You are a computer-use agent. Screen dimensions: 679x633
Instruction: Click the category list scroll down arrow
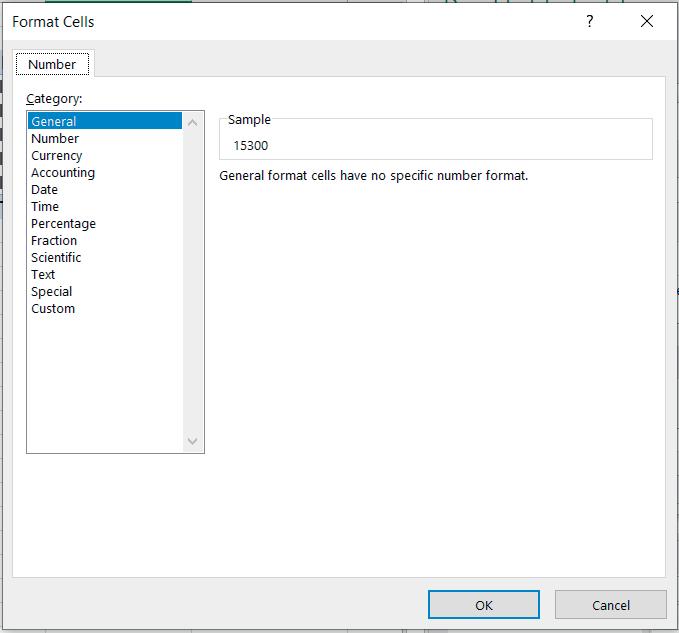pyautogui.click(x=193, y=441)
